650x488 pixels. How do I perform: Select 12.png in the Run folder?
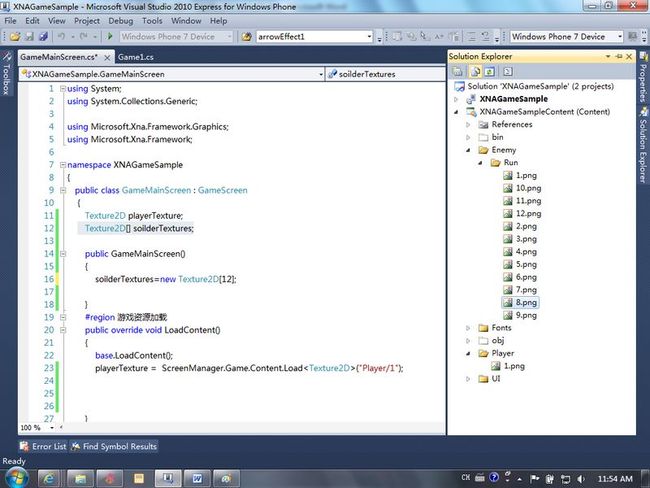[523, 214]
